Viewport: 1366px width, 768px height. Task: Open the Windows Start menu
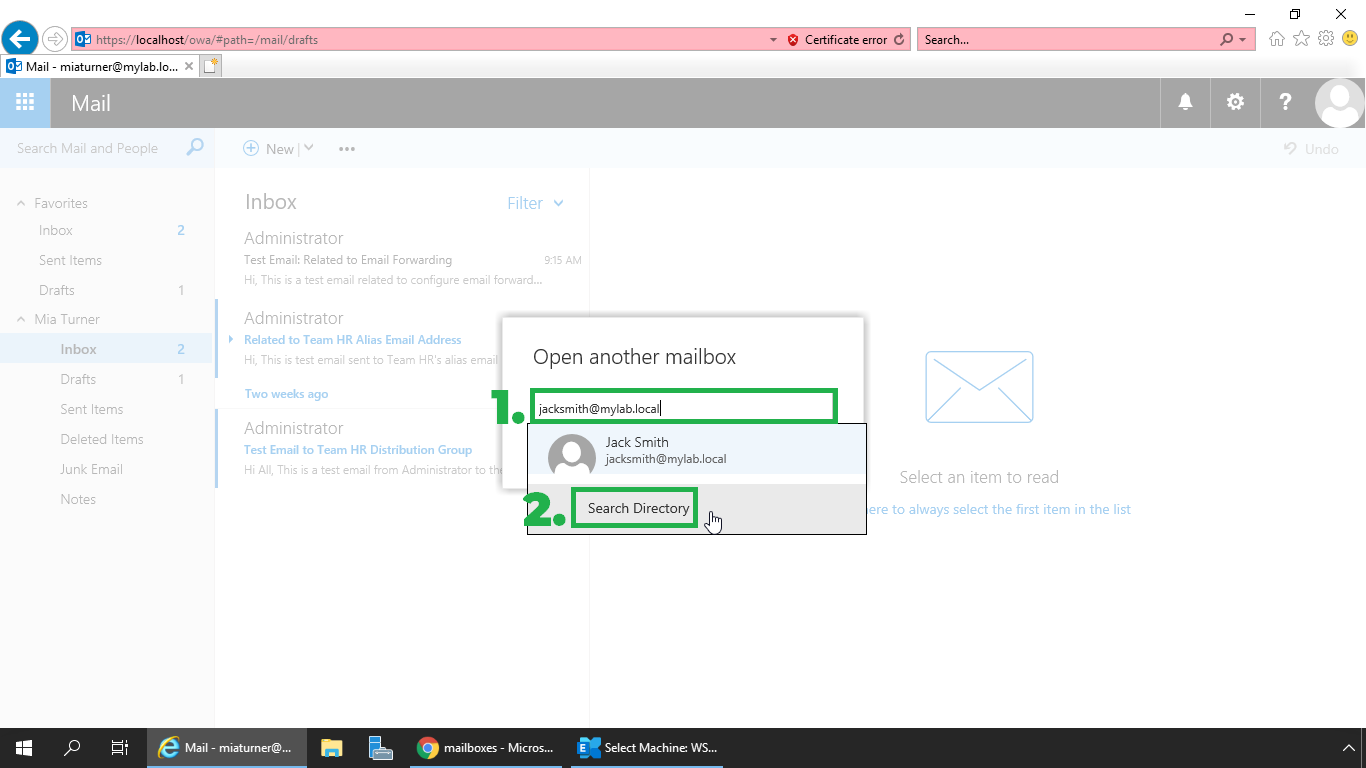tap(24, 748)
